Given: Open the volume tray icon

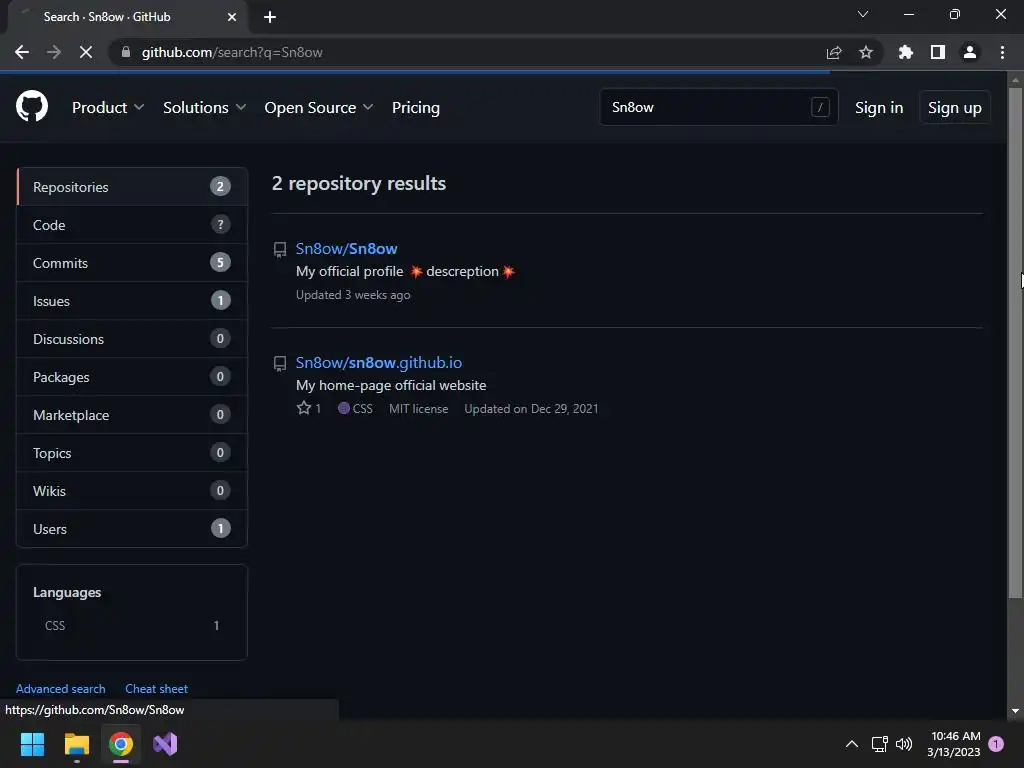Looking at the screenshot, I should (x=904, y=744).
